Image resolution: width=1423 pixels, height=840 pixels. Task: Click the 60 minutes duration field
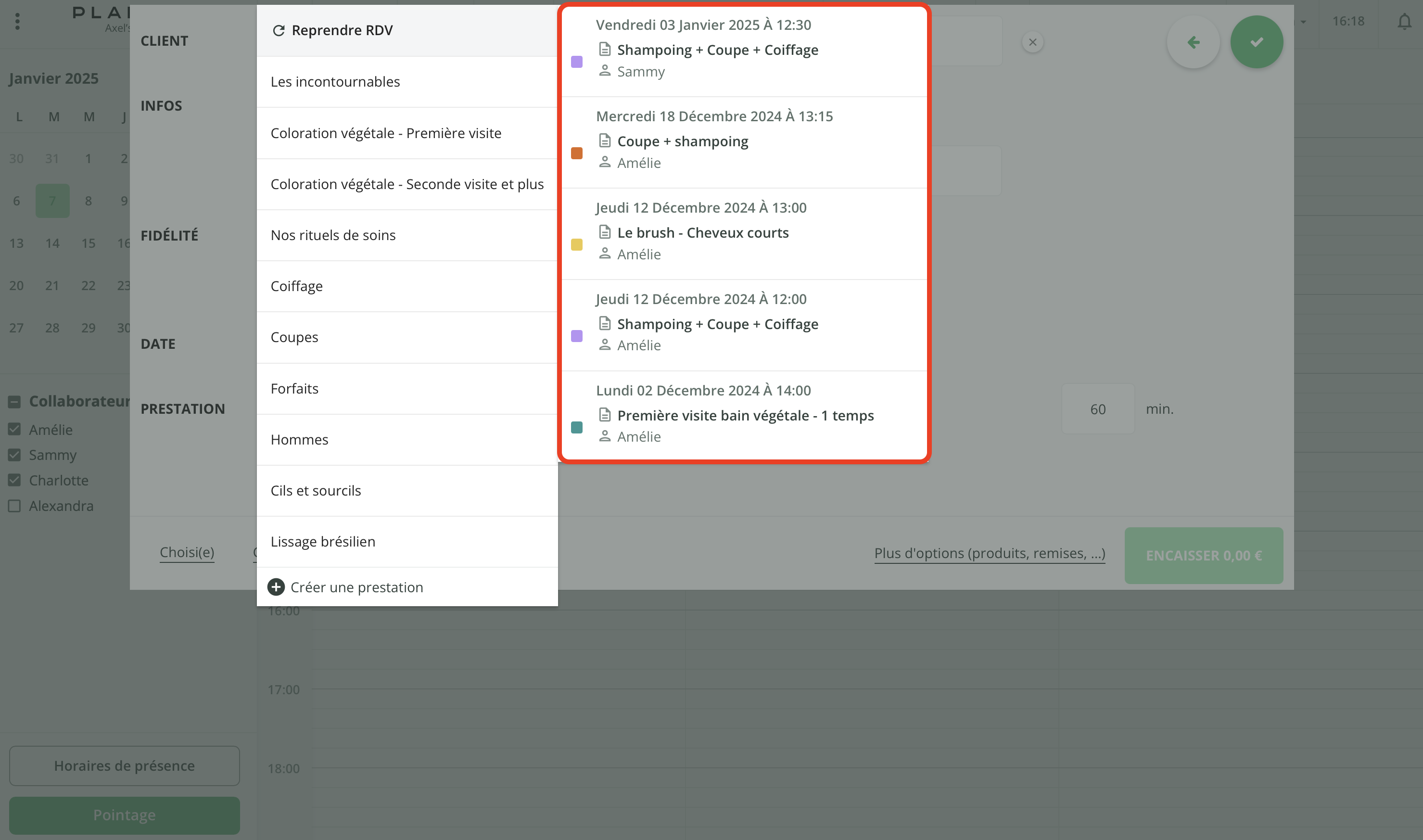pyautogui.click(x=1097, y=409)
